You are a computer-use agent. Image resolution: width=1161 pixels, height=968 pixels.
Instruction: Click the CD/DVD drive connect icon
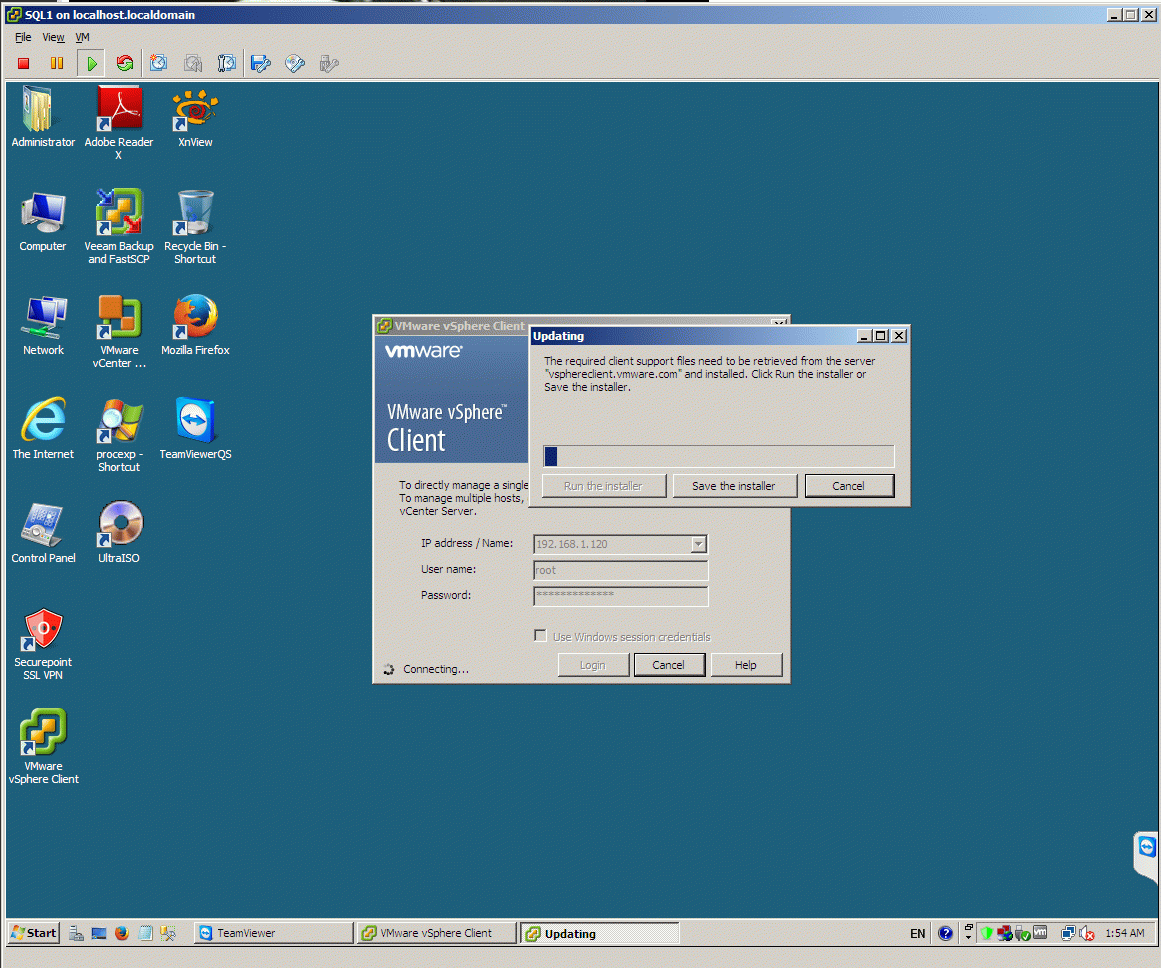(x=295, y=64)
